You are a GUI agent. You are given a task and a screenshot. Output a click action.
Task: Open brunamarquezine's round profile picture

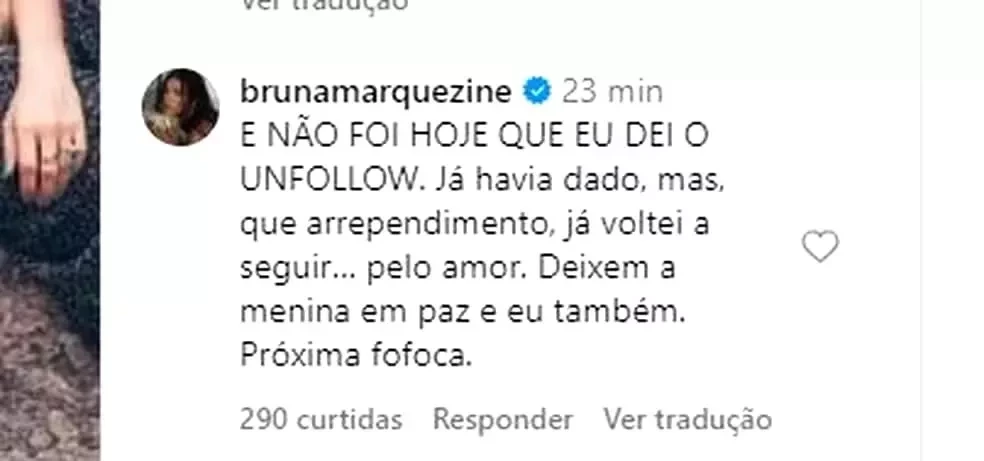pyautogui.click(x=181, y=107)
